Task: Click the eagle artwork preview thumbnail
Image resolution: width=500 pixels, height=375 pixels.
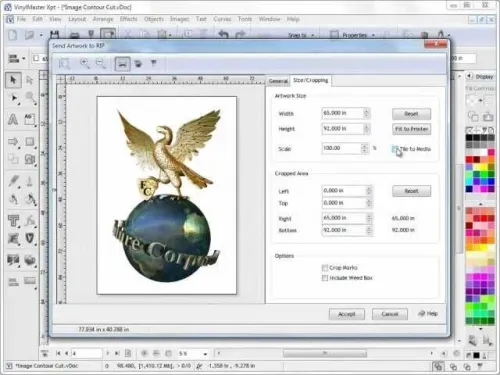Action: [167, 195]
